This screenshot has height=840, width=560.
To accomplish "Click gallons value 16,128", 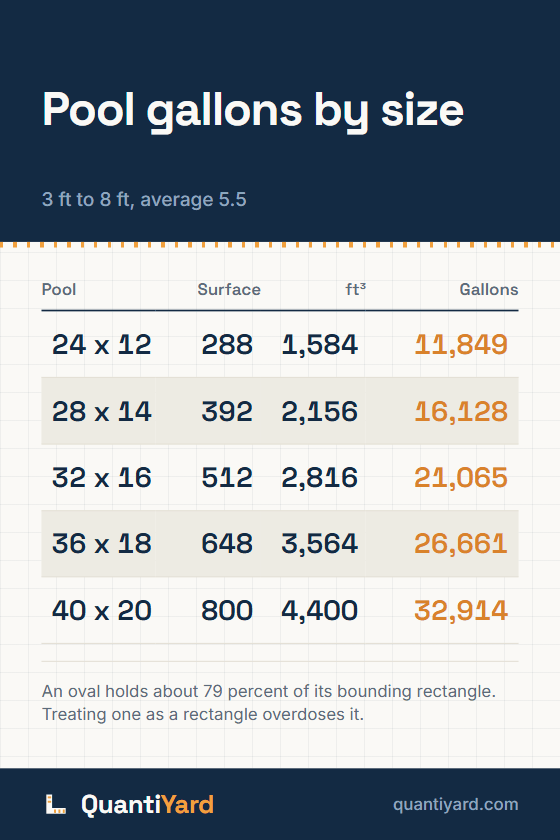I will pos(461,411).
